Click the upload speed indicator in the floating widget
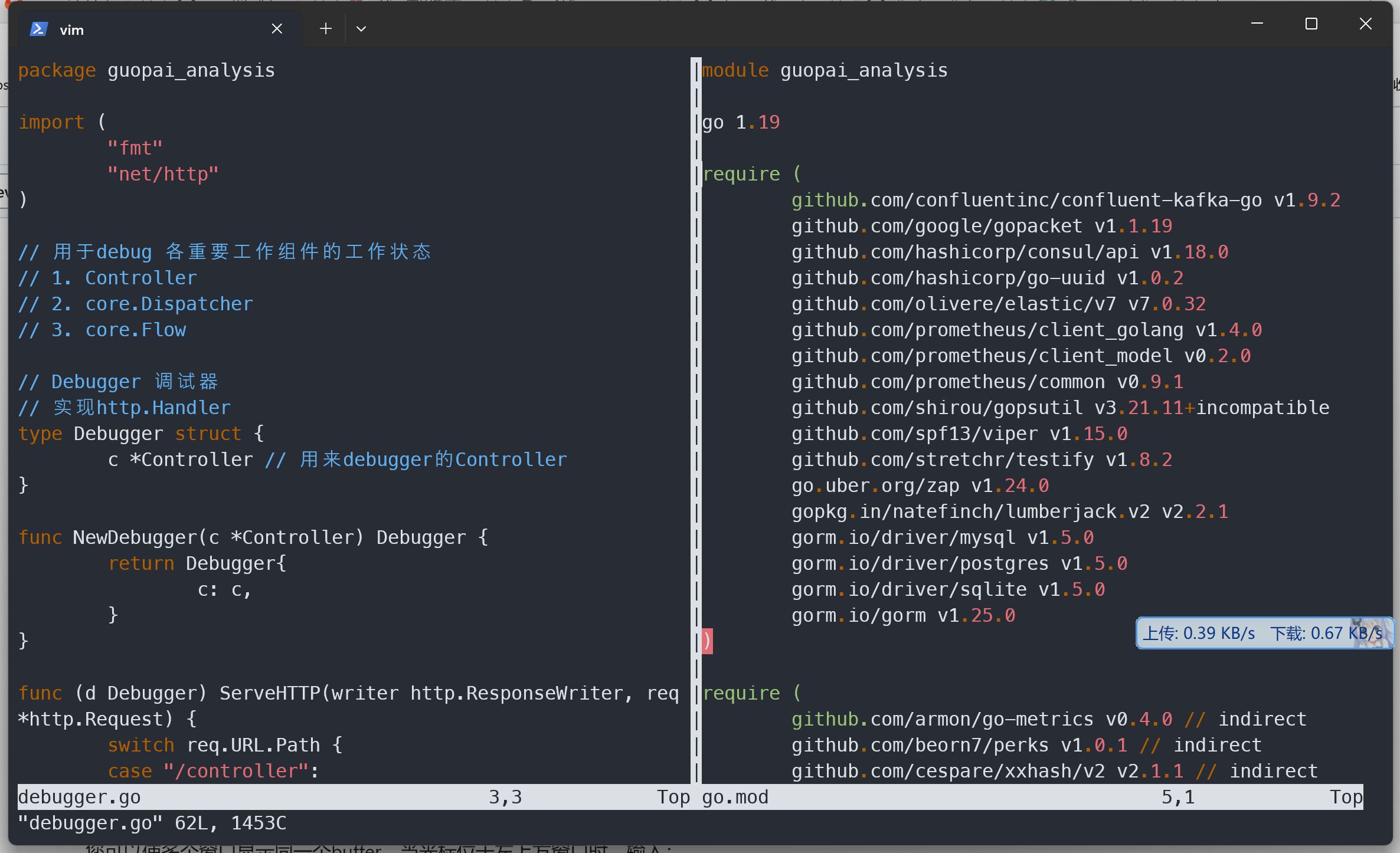 [x=1198, y=633]
